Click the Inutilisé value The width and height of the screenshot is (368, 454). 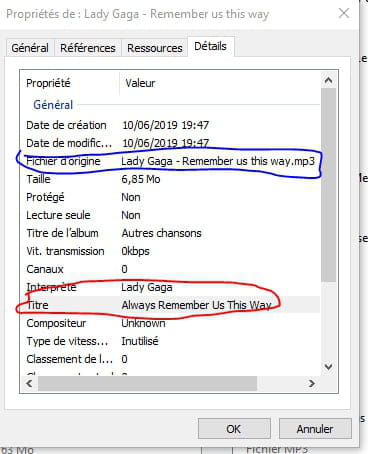(x=140, y=341)
